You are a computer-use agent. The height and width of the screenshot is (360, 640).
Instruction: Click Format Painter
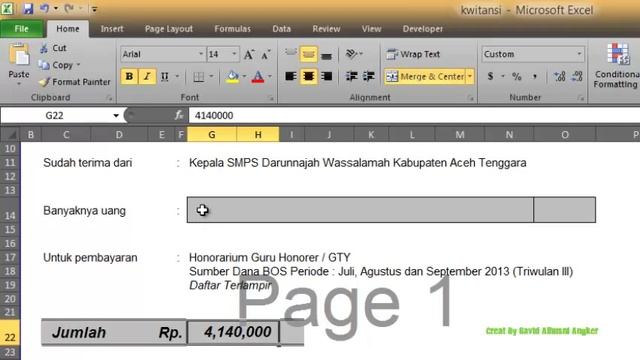(75, 82)
